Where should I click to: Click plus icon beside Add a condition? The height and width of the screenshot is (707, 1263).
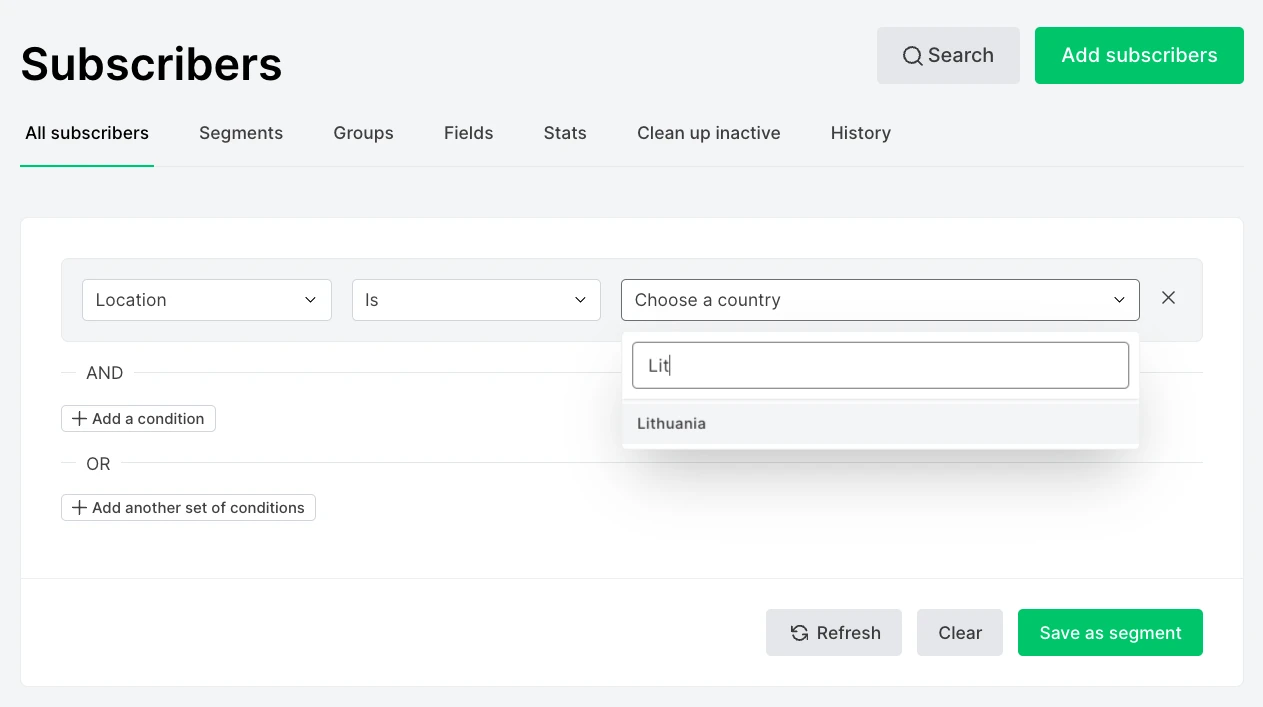click(79, 419)
